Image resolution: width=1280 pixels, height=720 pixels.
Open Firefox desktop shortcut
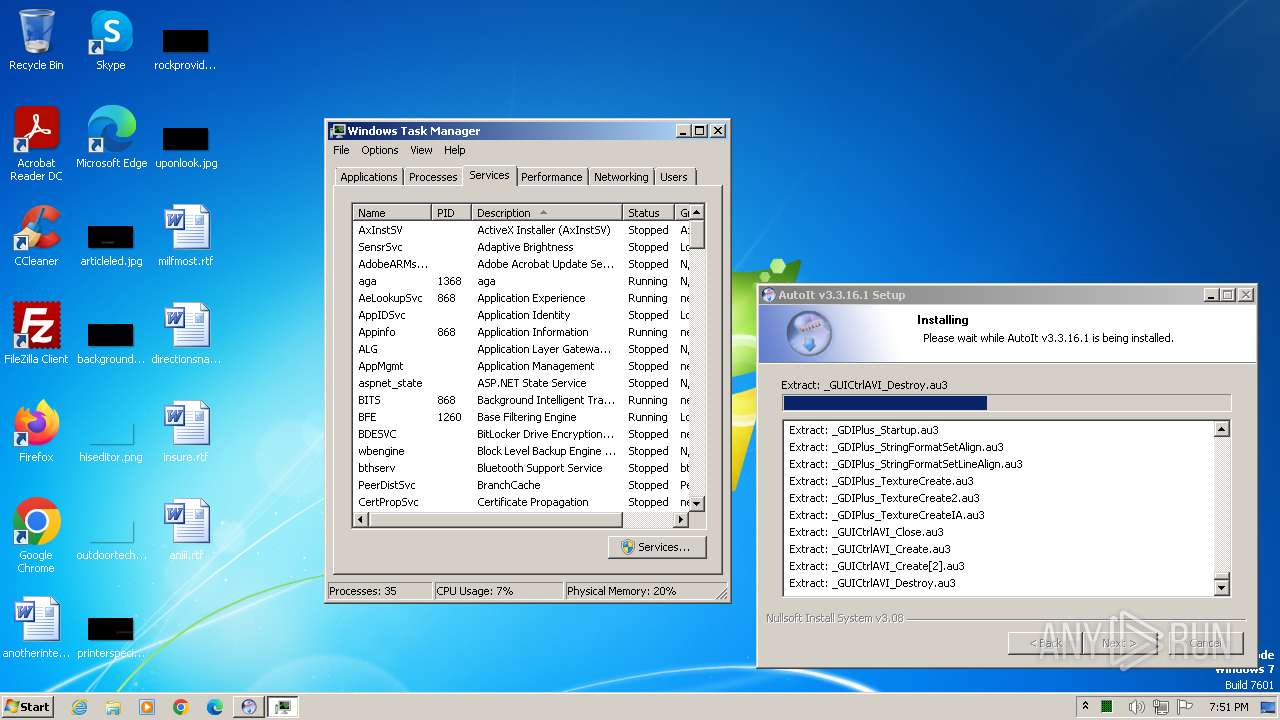pyautogui.click(x=36, y=432)
